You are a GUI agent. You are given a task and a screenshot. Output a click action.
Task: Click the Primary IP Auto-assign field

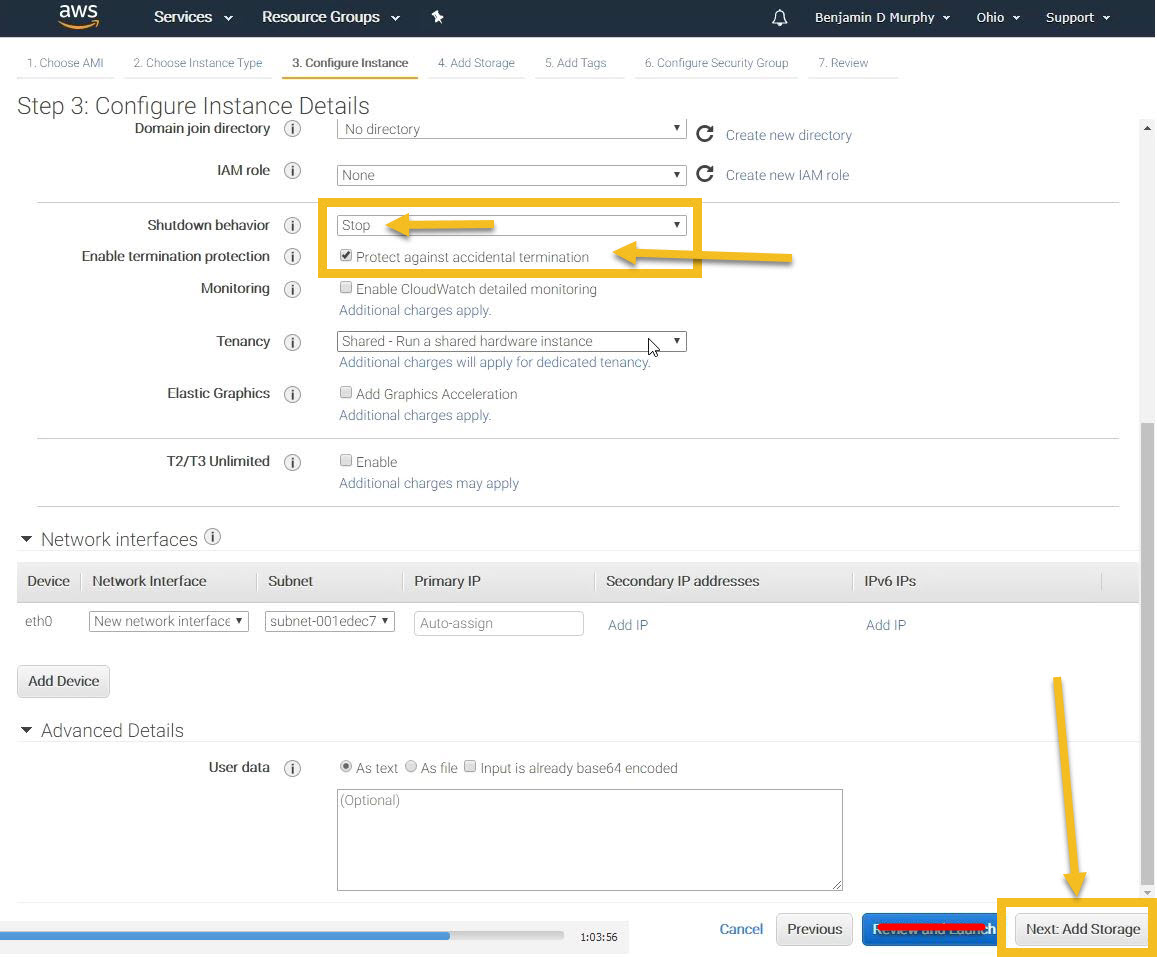point(498,623)
